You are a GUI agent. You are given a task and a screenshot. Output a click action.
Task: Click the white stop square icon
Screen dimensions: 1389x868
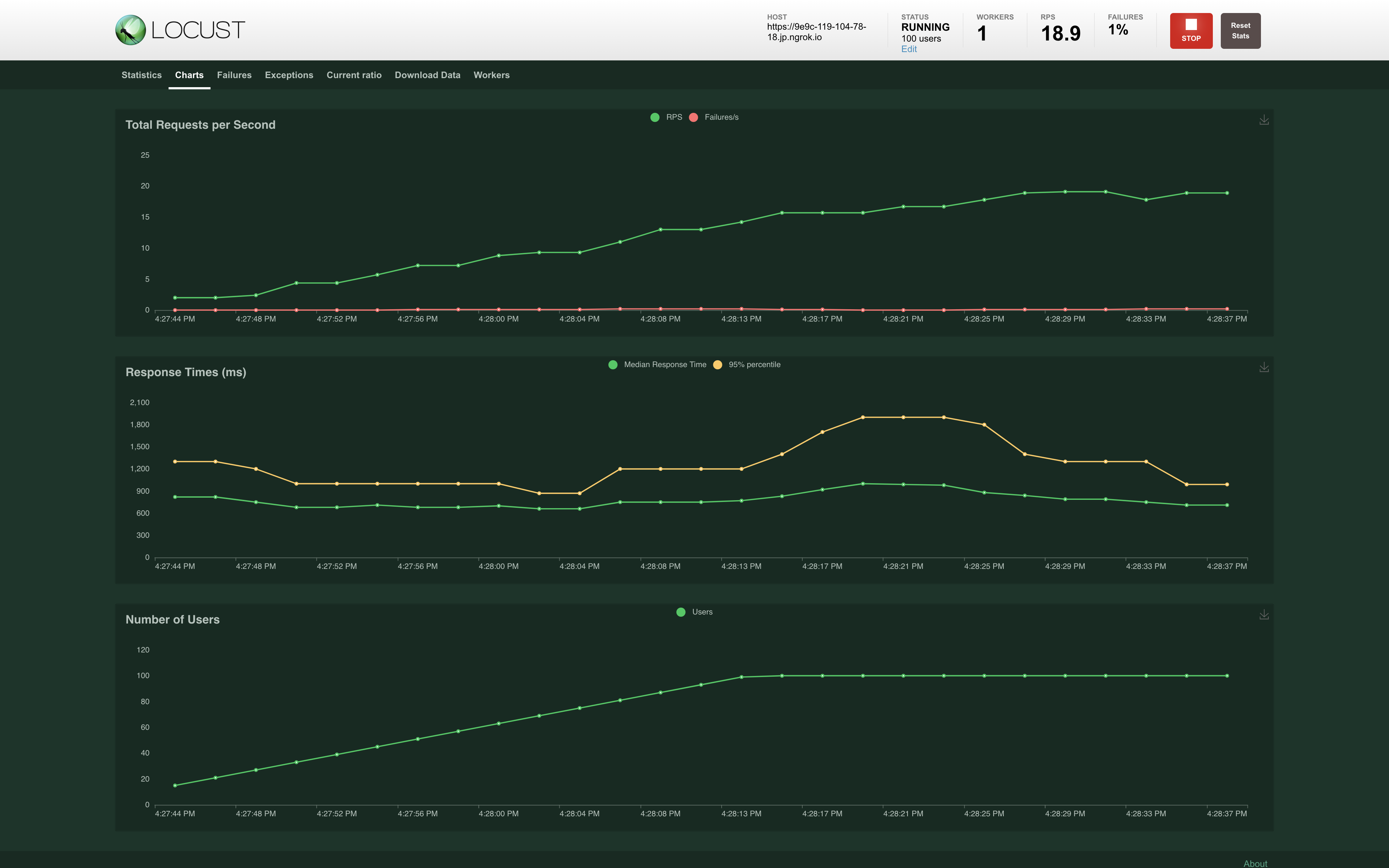[1191, 24]
